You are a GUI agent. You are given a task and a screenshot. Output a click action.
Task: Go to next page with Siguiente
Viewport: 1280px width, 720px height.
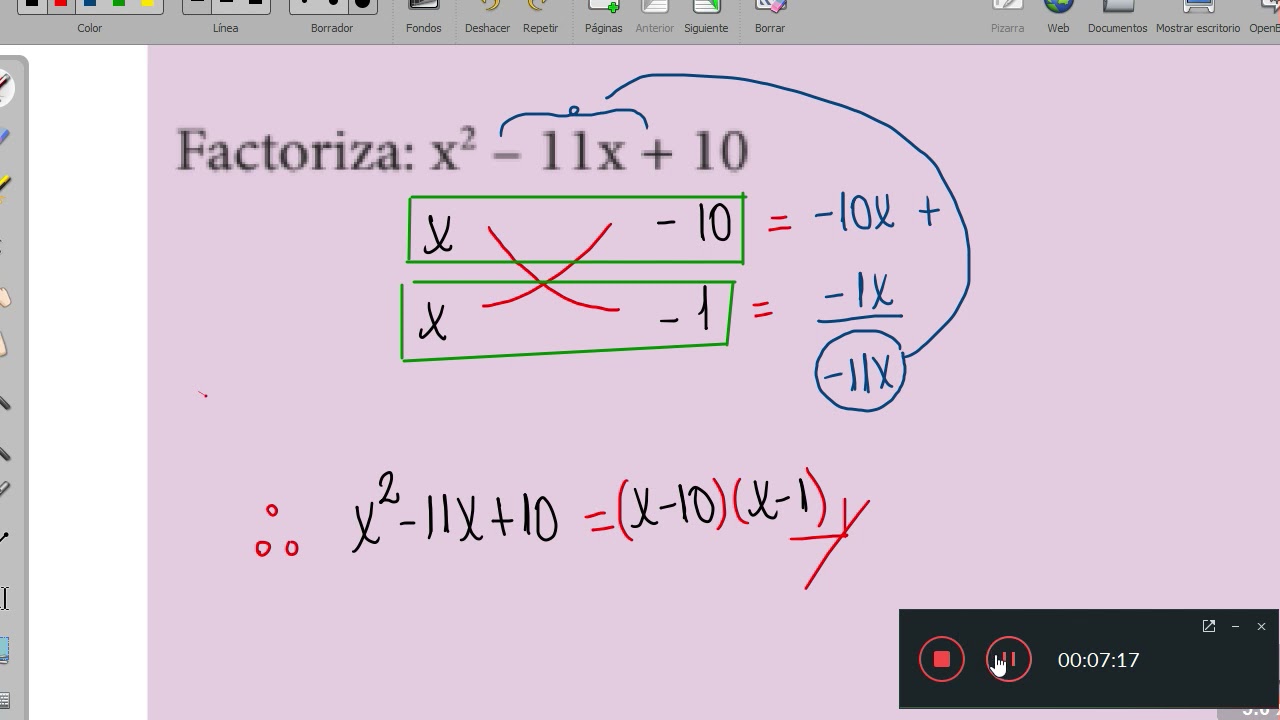point(706,17)
